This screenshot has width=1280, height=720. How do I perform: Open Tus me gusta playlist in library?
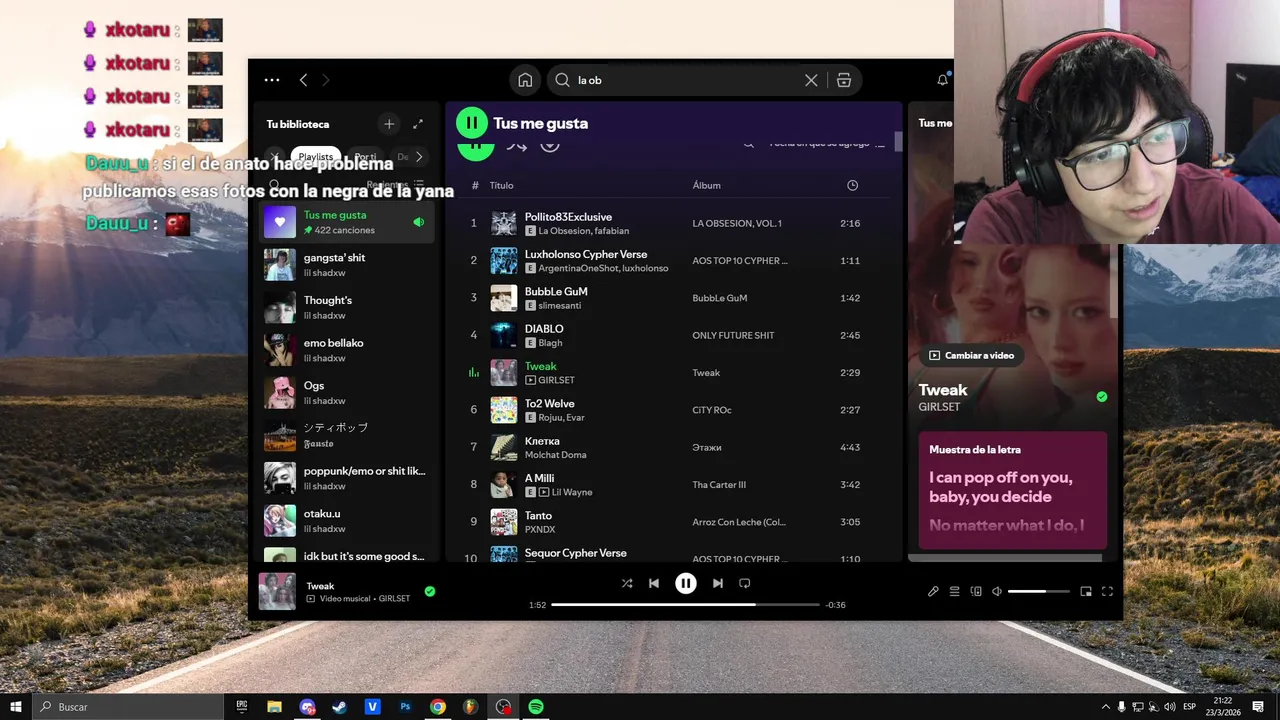pyautogui.click(x=347, y=222)
